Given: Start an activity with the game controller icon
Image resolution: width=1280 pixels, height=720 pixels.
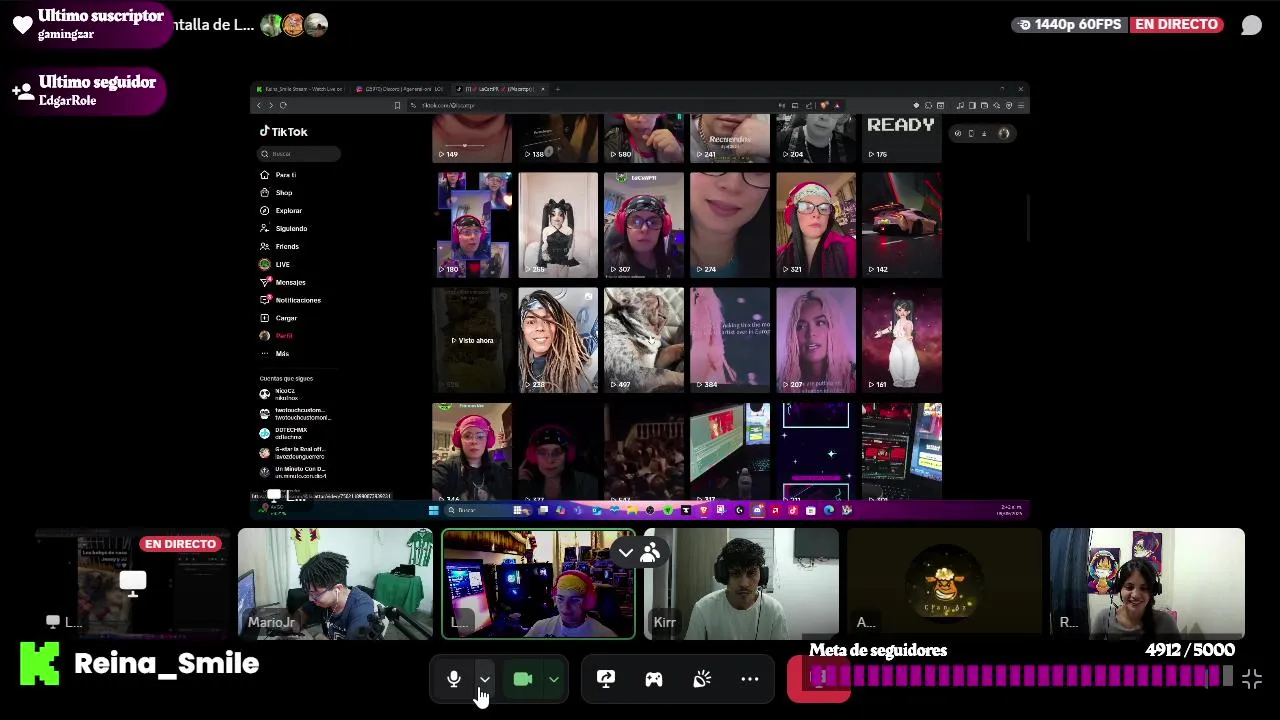Looking at the screenshot, I should (654, 680).
